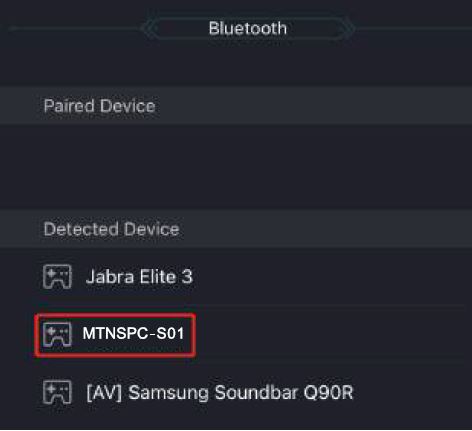This screenshot has width=472, height=431.
Task: Click the left chevron ornament of Bluetooth title
Action: (x=149, y=28)
